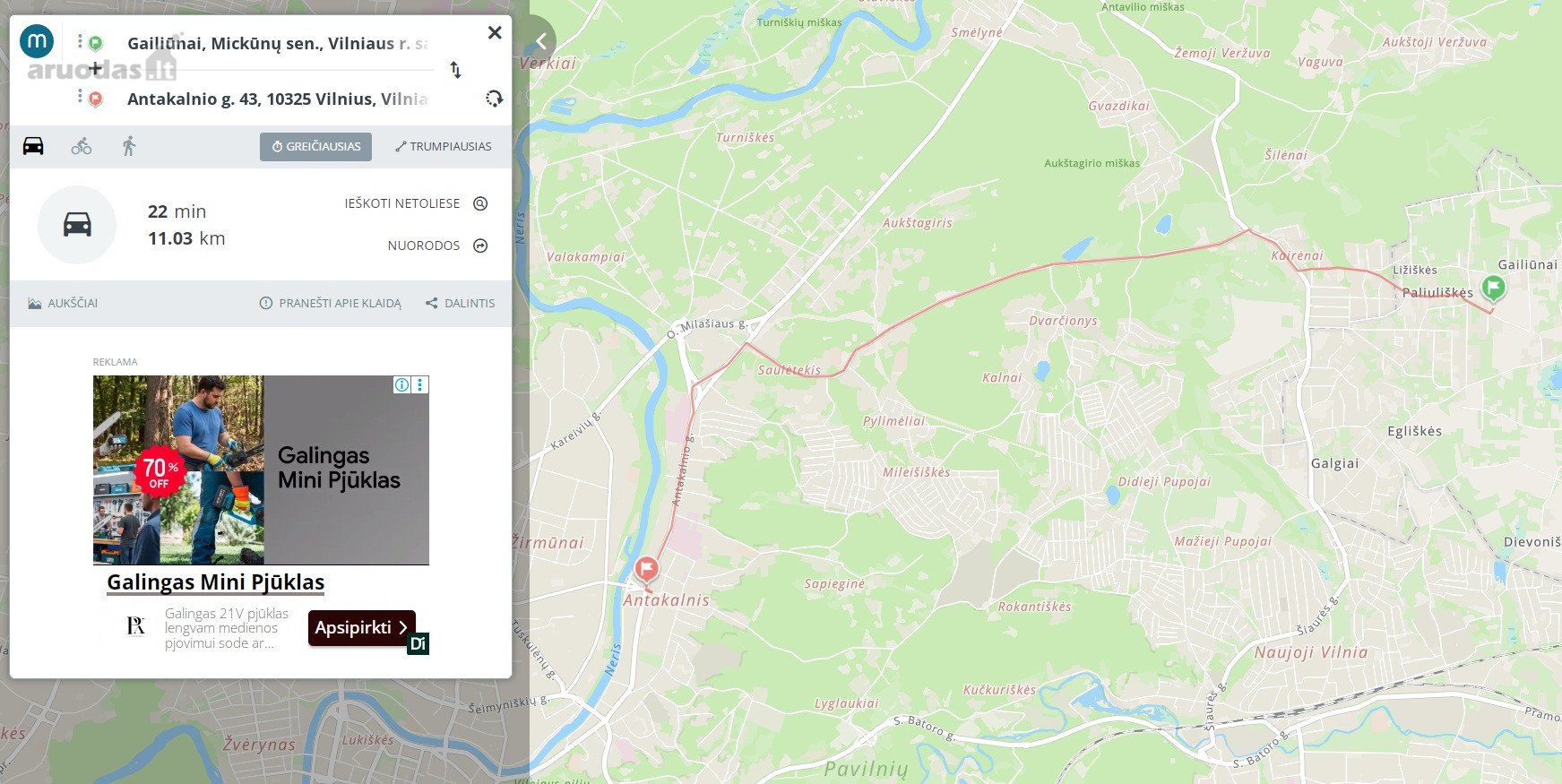Viewport: 1562px width, 784px height.
Task: Show AUKŠČIAI elevation profile
Action: (63, 304)
